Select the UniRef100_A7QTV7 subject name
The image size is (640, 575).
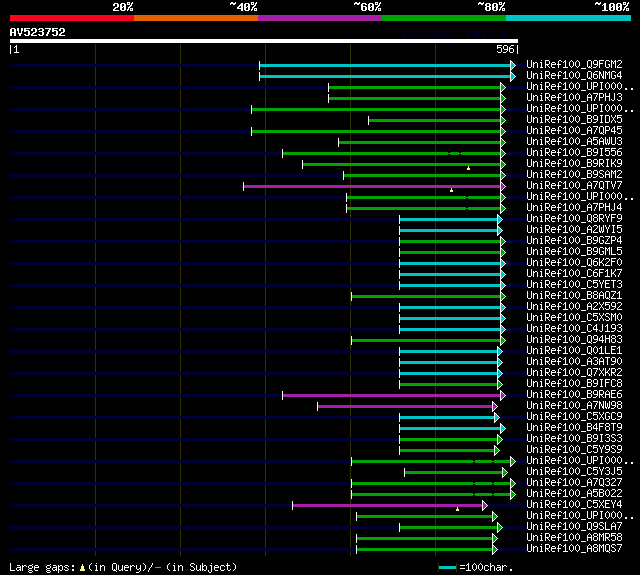pos(574,186)
